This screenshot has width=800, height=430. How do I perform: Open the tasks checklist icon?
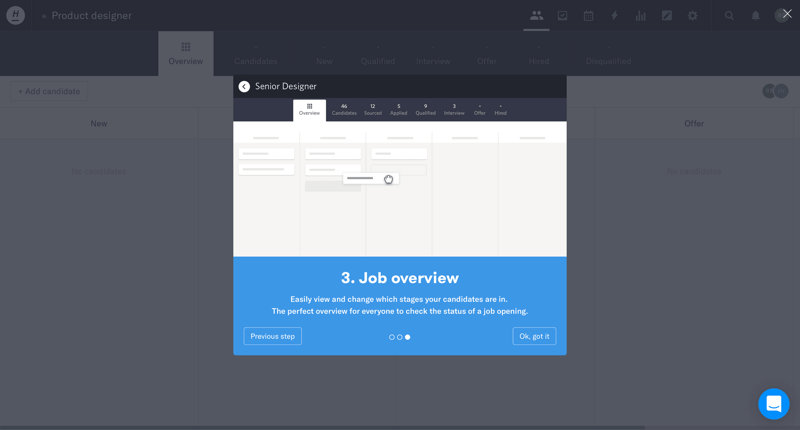(562, 15)
